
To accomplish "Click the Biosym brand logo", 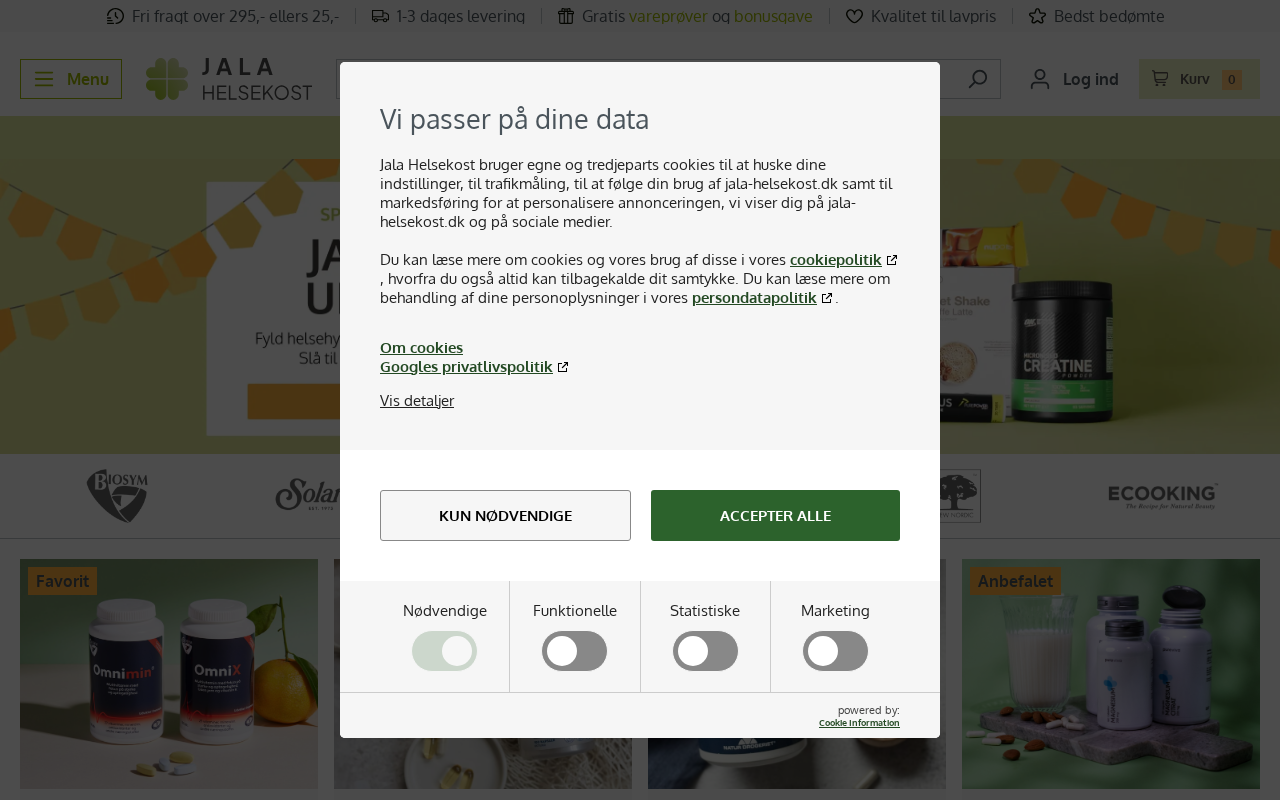I will pos(117,496).
